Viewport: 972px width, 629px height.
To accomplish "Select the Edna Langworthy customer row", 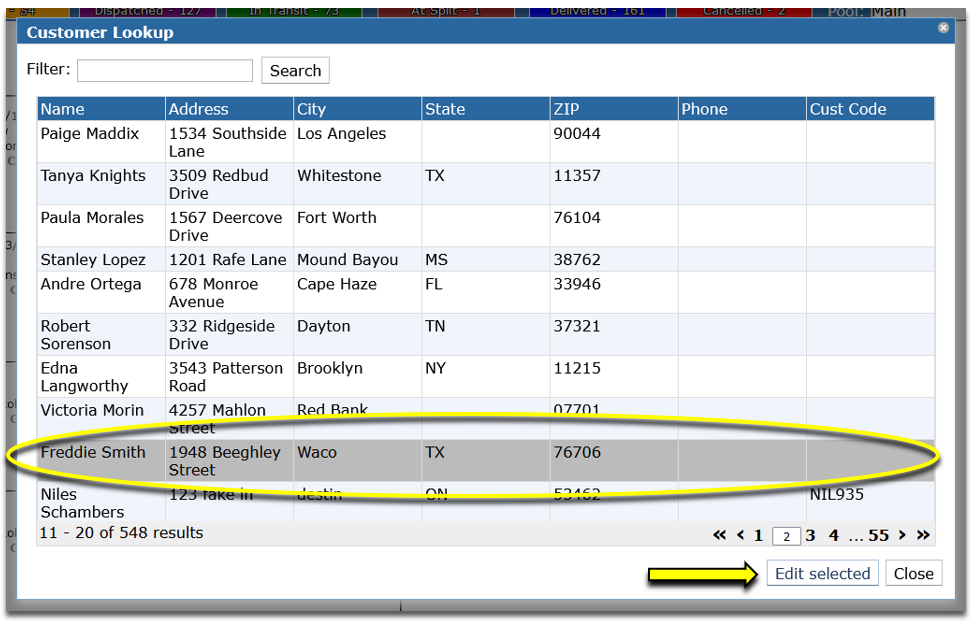I will click(x=485, y=377).
